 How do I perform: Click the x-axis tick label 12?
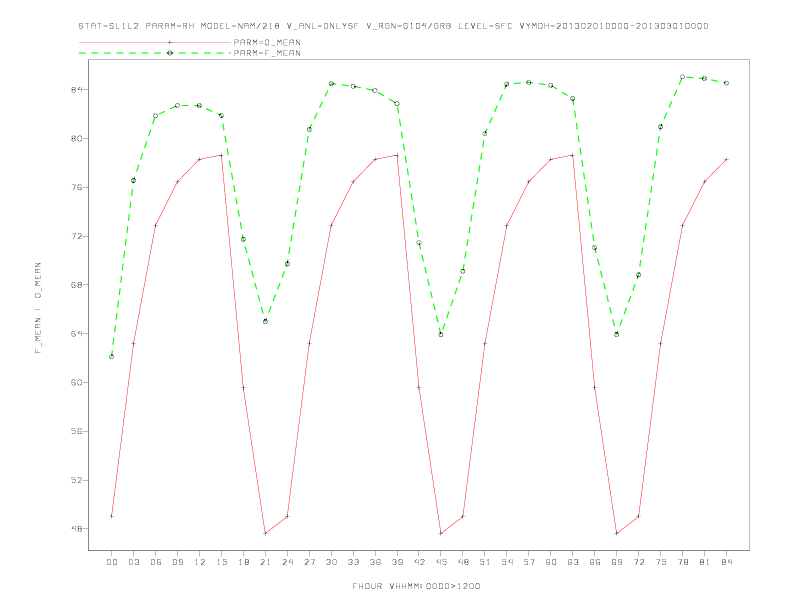(200, 562)
